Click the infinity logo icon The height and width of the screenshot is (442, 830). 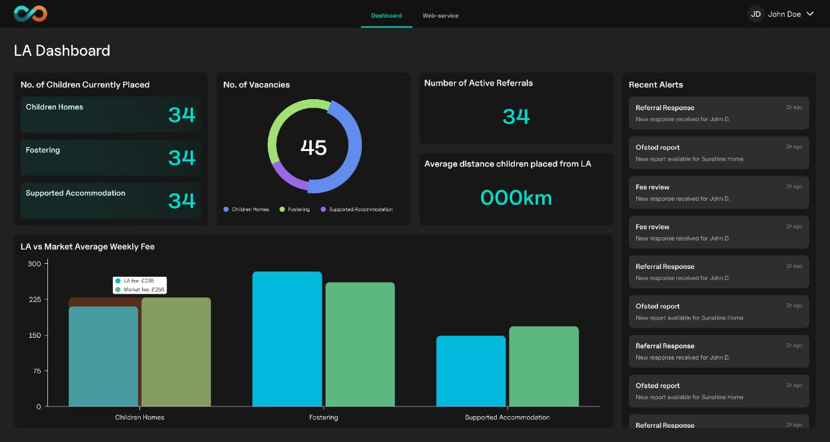[30, 14]
